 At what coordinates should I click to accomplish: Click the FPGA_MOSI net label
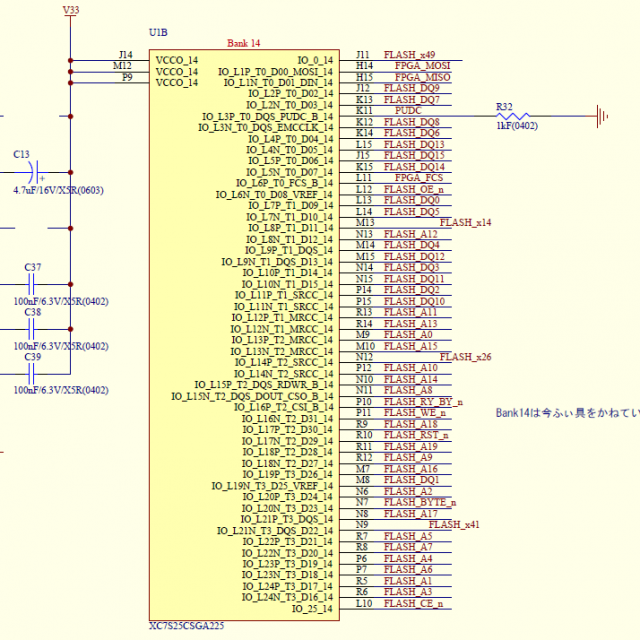click(x=422, y=66)
